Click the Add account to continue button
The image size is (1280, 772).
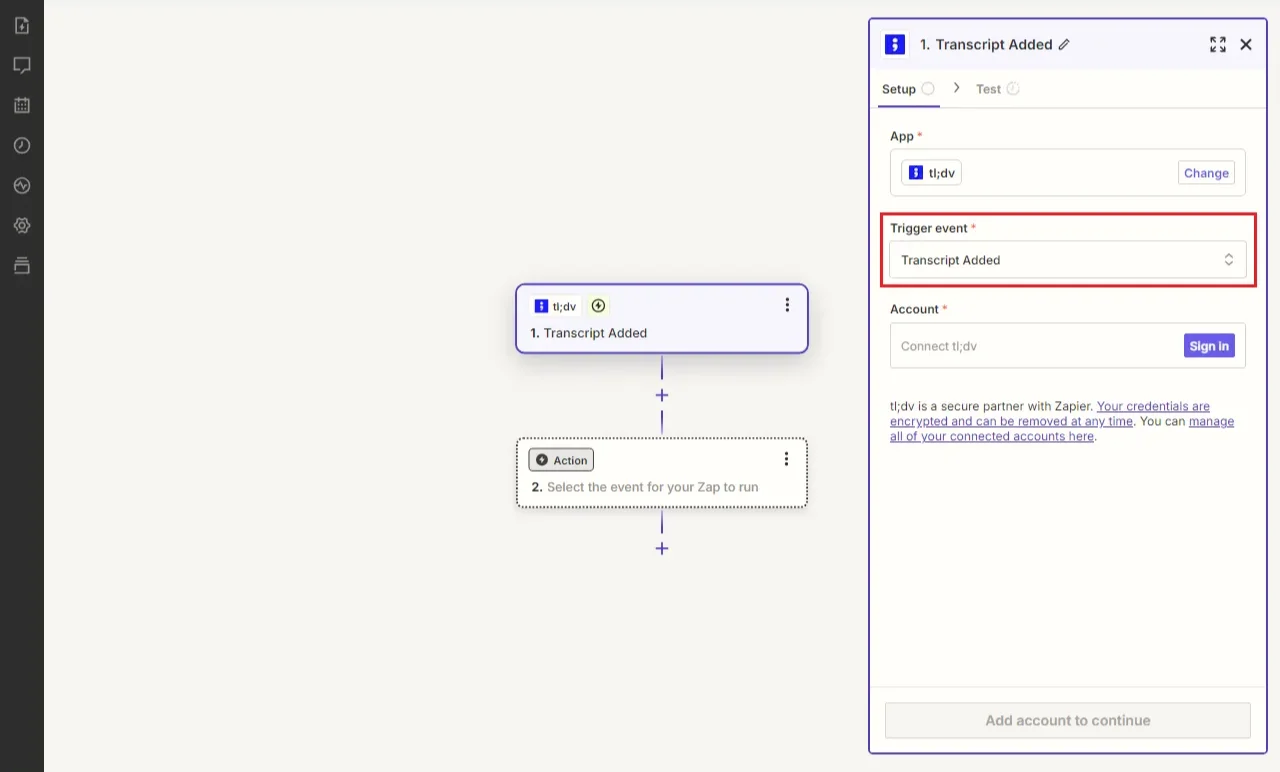pyautogui.click(x=1068, y=720)
